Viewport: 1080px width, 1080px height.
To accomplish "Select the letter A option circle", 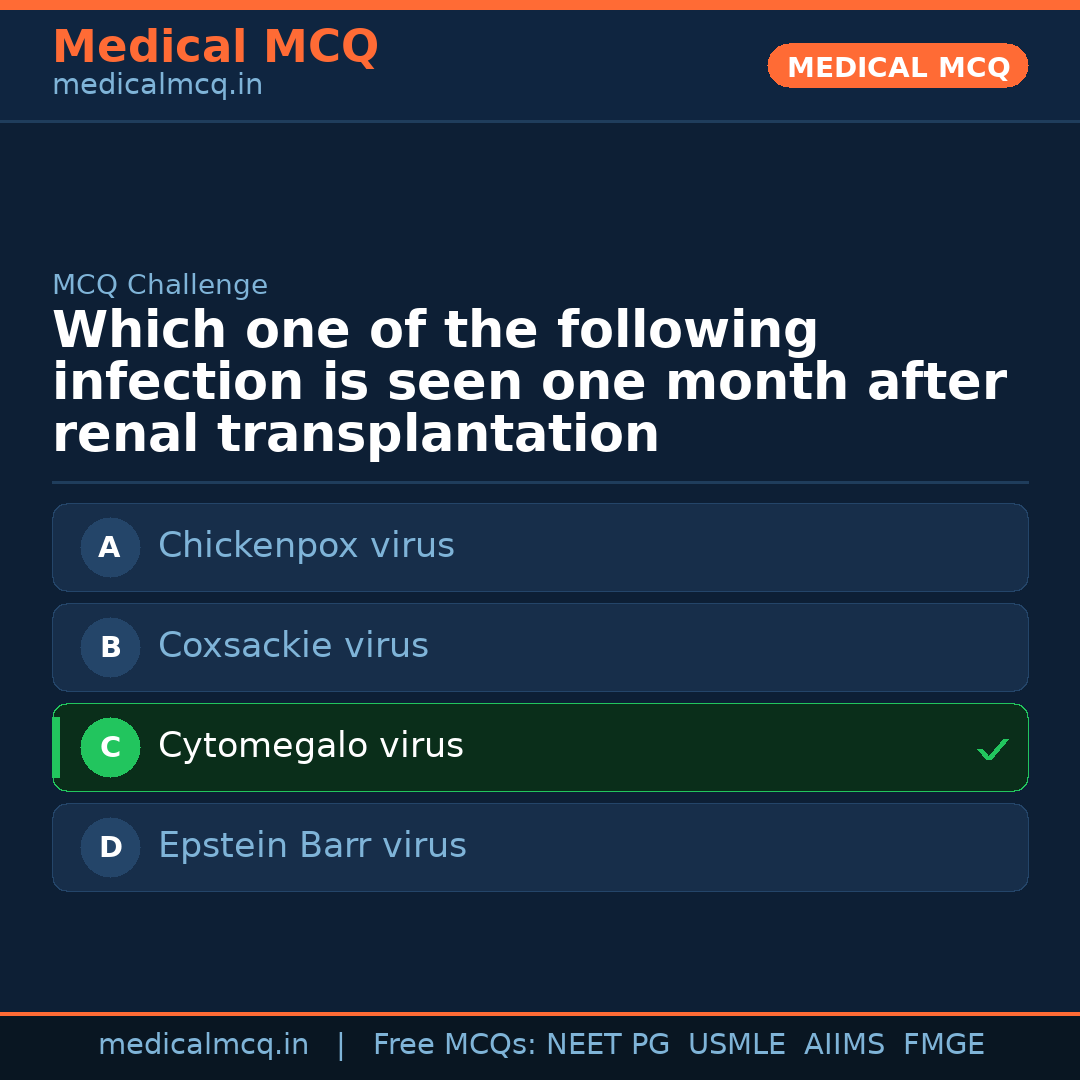I will 110,547.
